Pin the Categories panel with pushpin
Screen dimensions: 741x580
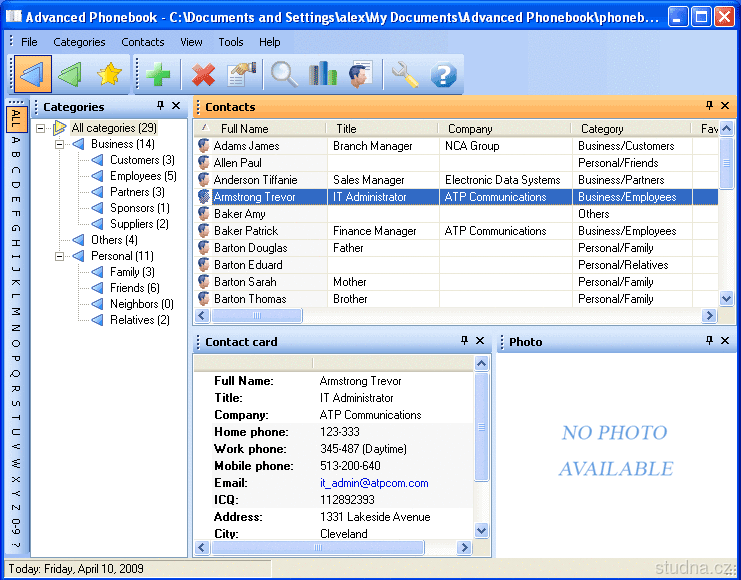pos(160,106)
